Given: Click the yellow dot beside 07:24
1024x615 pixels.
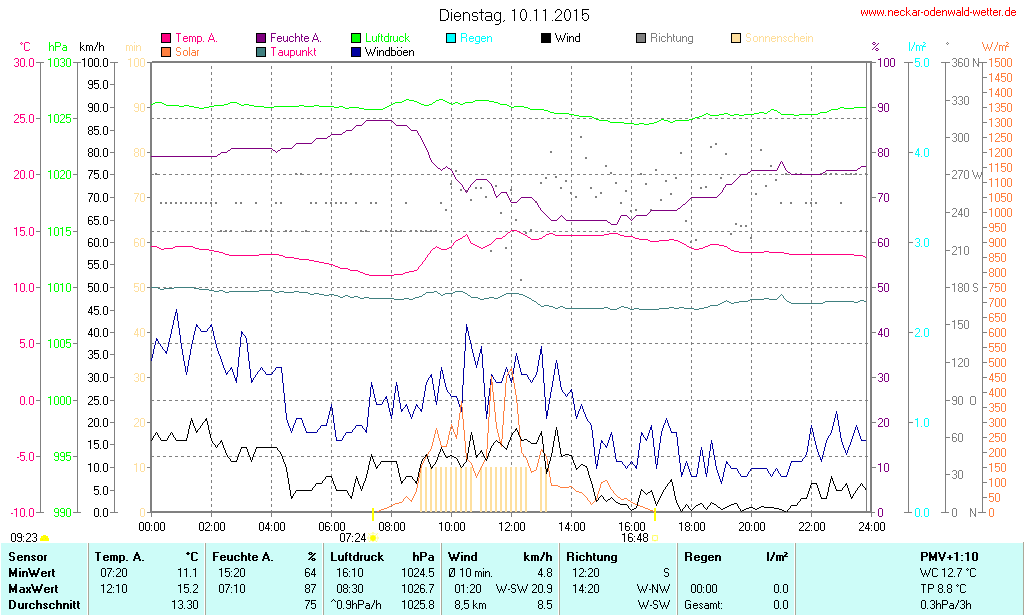Looking at the screenshot, I should pyautogui.click(x=373, y=538).
